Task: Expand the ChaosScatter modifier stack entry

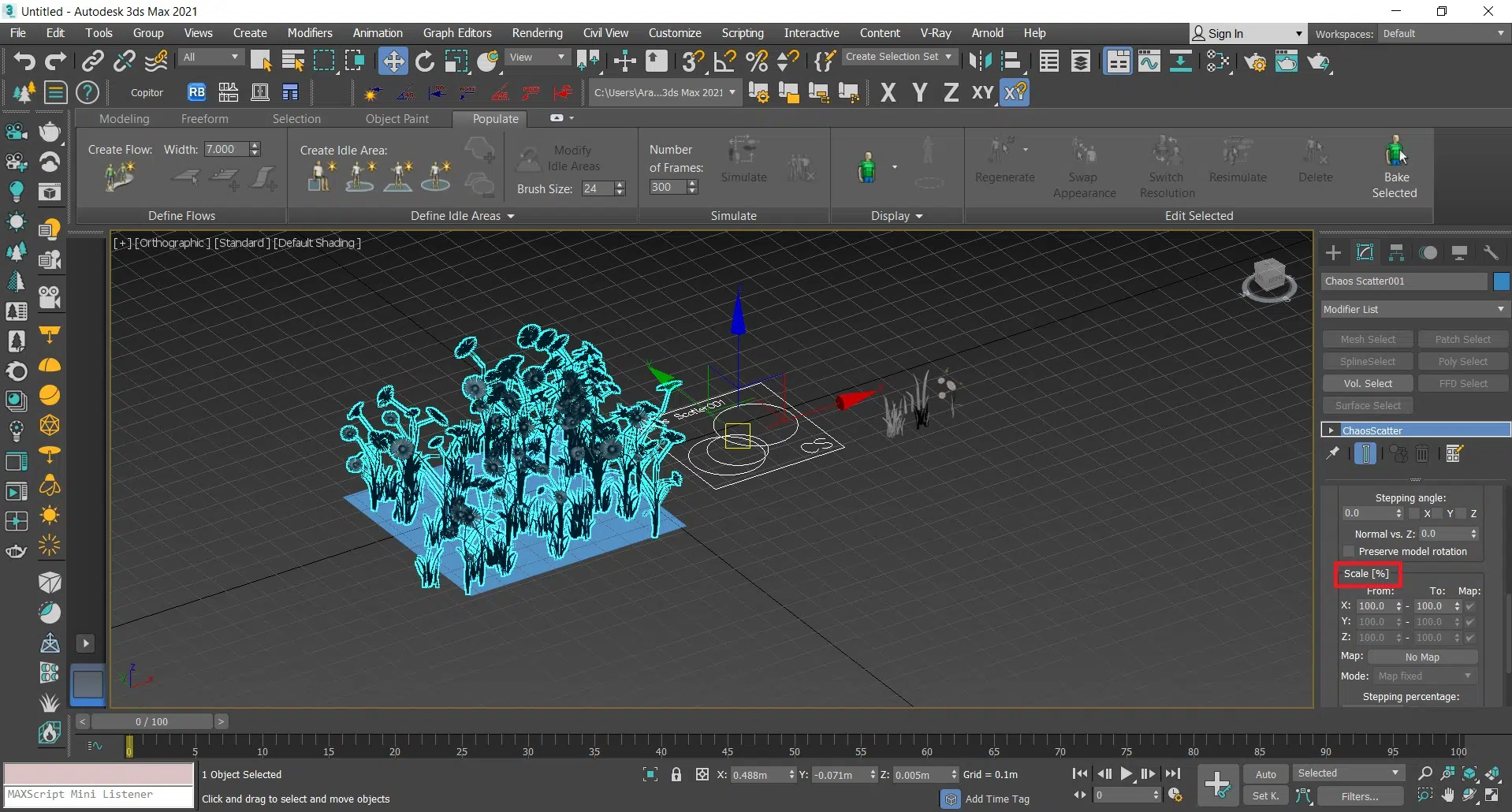Action: (1331, 430)
